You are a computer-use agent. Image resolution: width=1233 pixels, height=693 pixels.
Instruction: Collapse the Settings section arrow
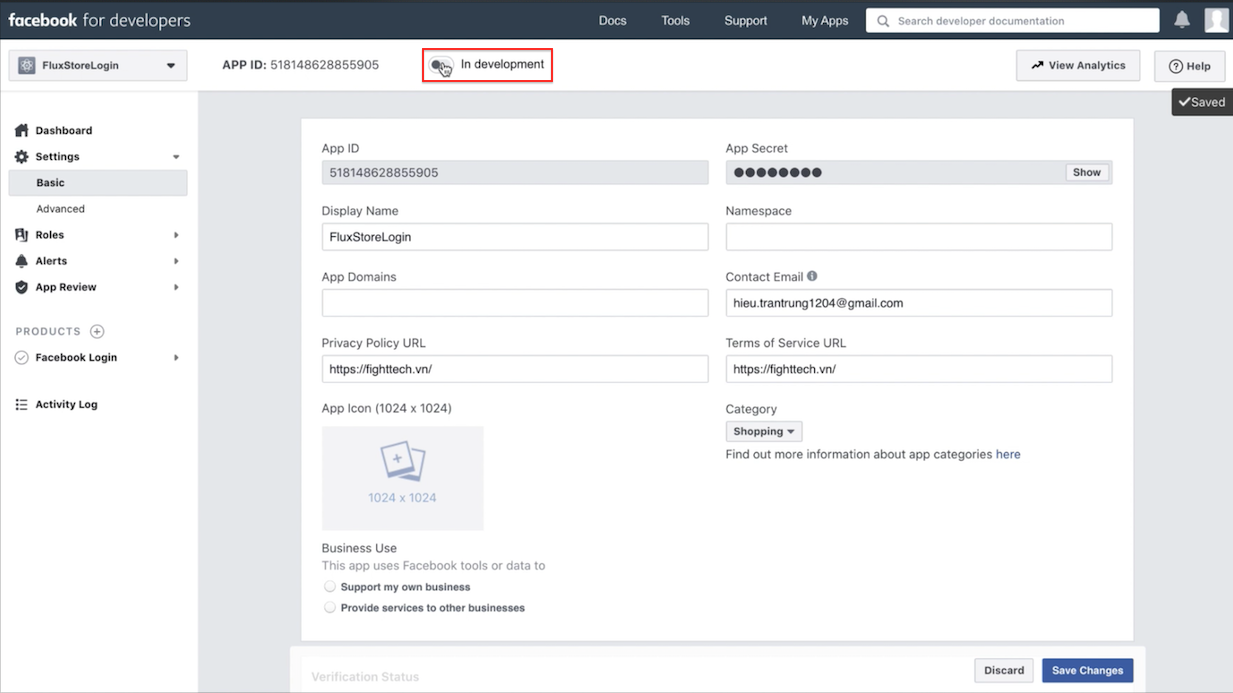click(x=176, y=157)
